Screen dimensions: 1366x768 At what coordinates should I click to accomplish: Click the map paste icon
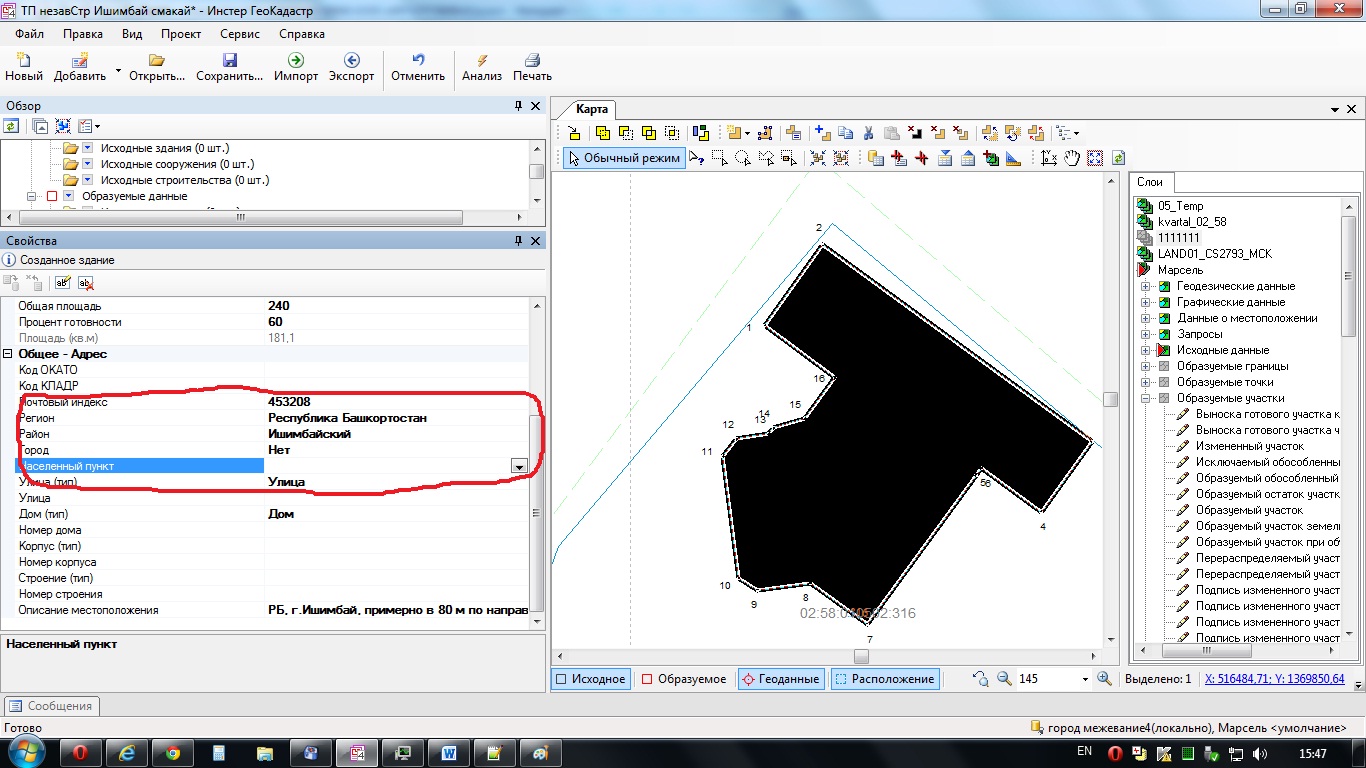coord(890,133)
